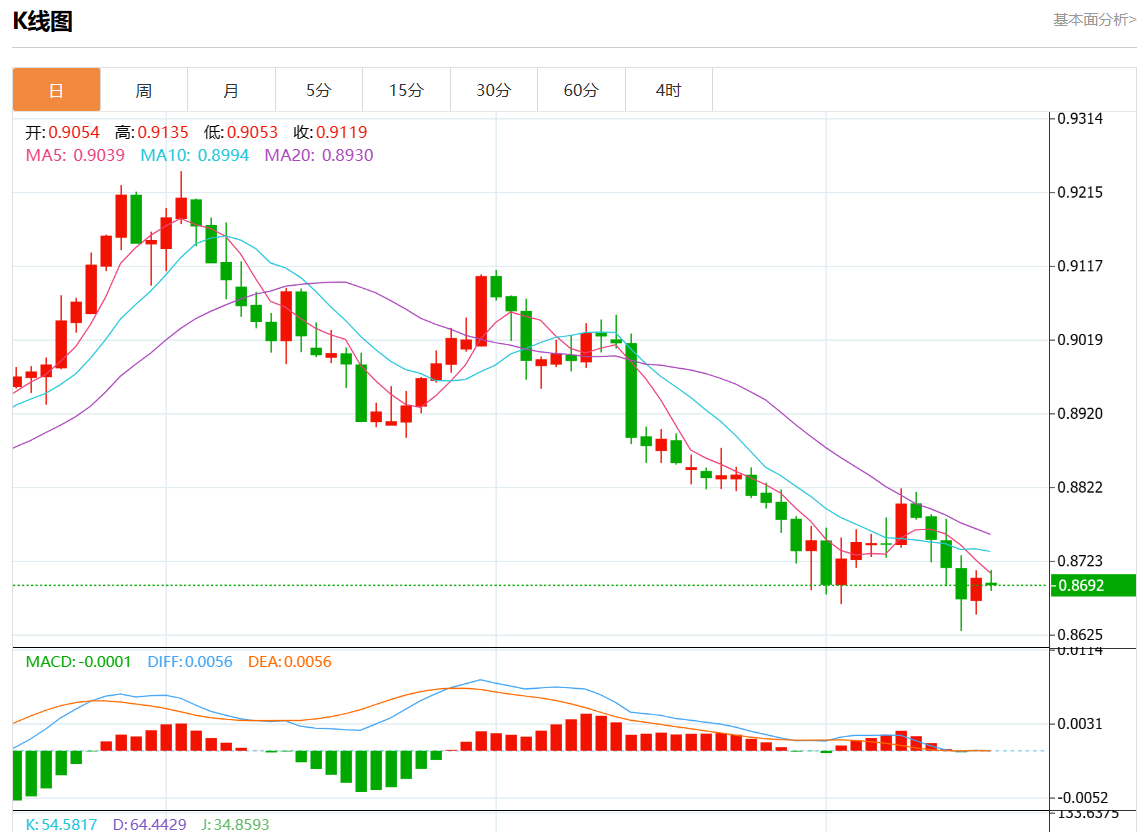Screen dimensions: 1147x832
Task: Click the 0.9314 price axis label
Action: click(x=1080, y=119)
